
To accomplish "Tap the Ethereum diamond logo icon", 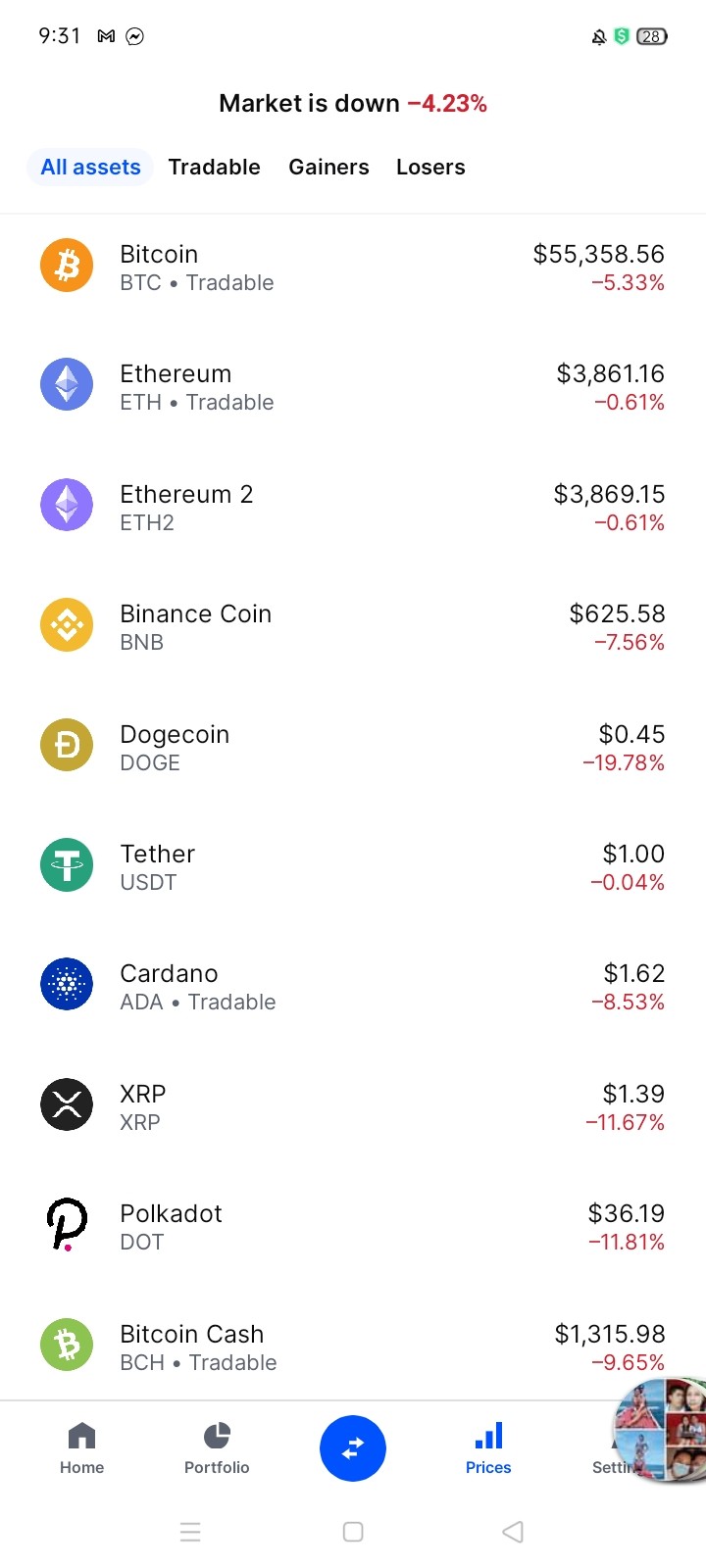I will pos(67,384).
